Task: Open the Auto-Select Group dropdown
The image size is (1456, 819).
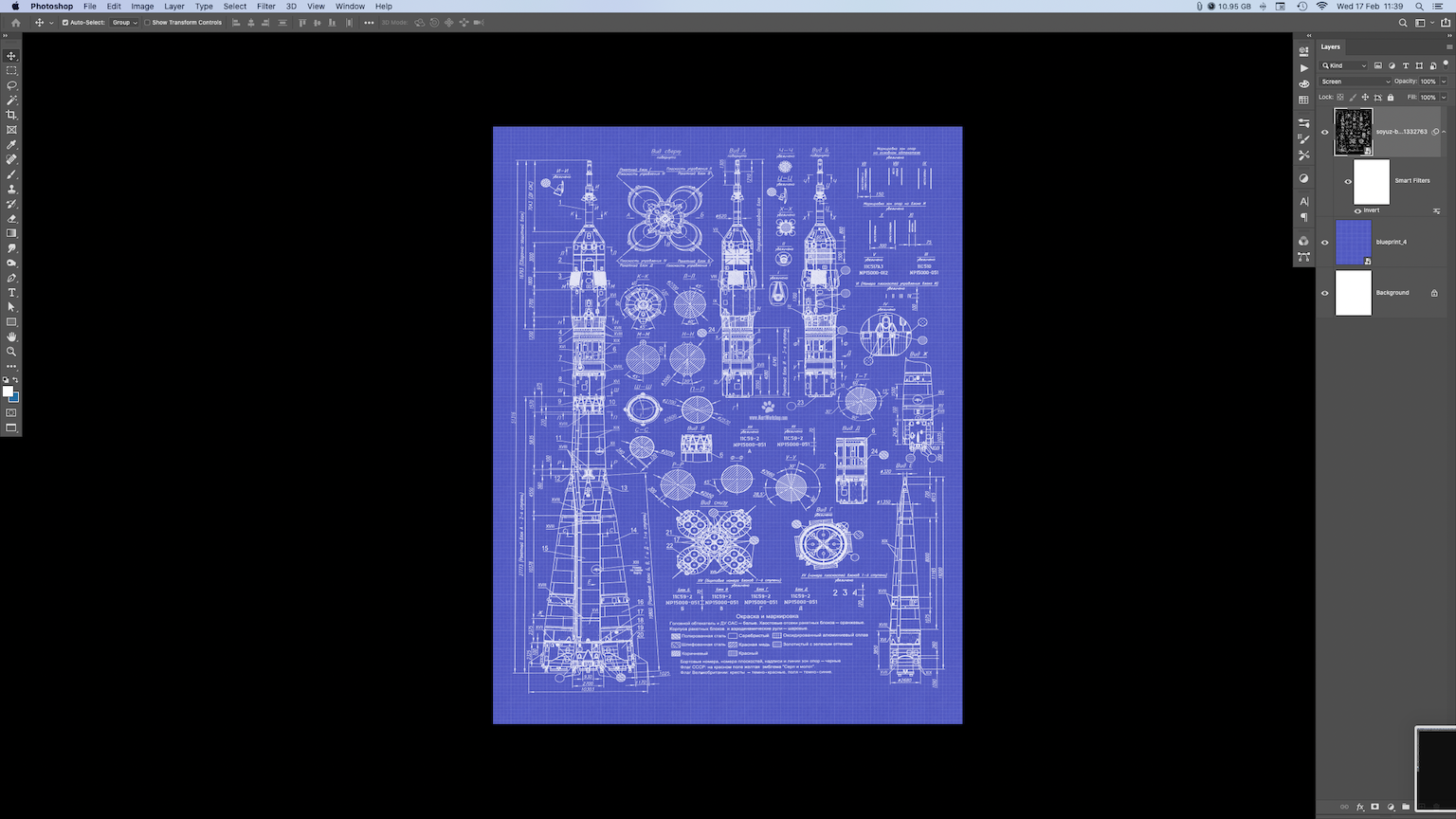Action: point(124,23)
